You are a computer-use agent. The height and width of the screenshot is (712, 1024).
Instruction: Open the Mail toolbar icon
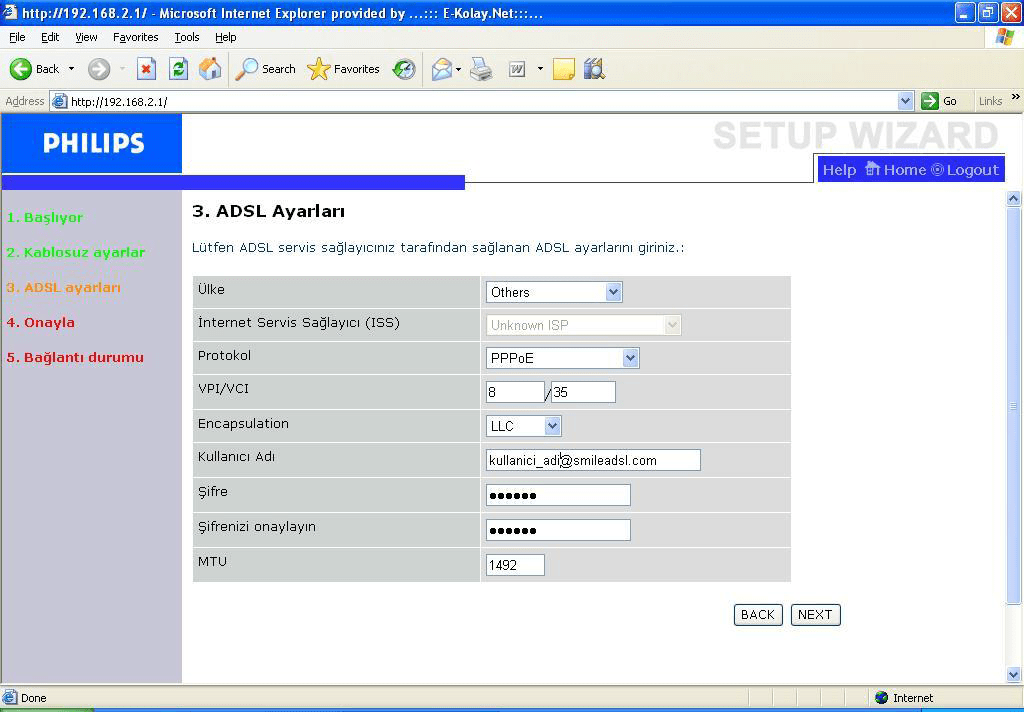[x=441, y=69]
